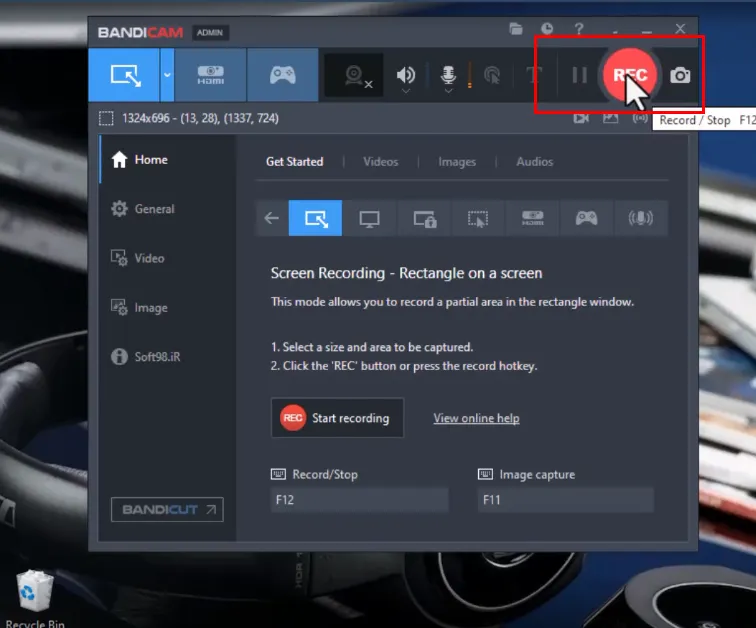Toggle the text overlay T icon
This screenshot has width=756, height=628.
(x=533, y=75)
